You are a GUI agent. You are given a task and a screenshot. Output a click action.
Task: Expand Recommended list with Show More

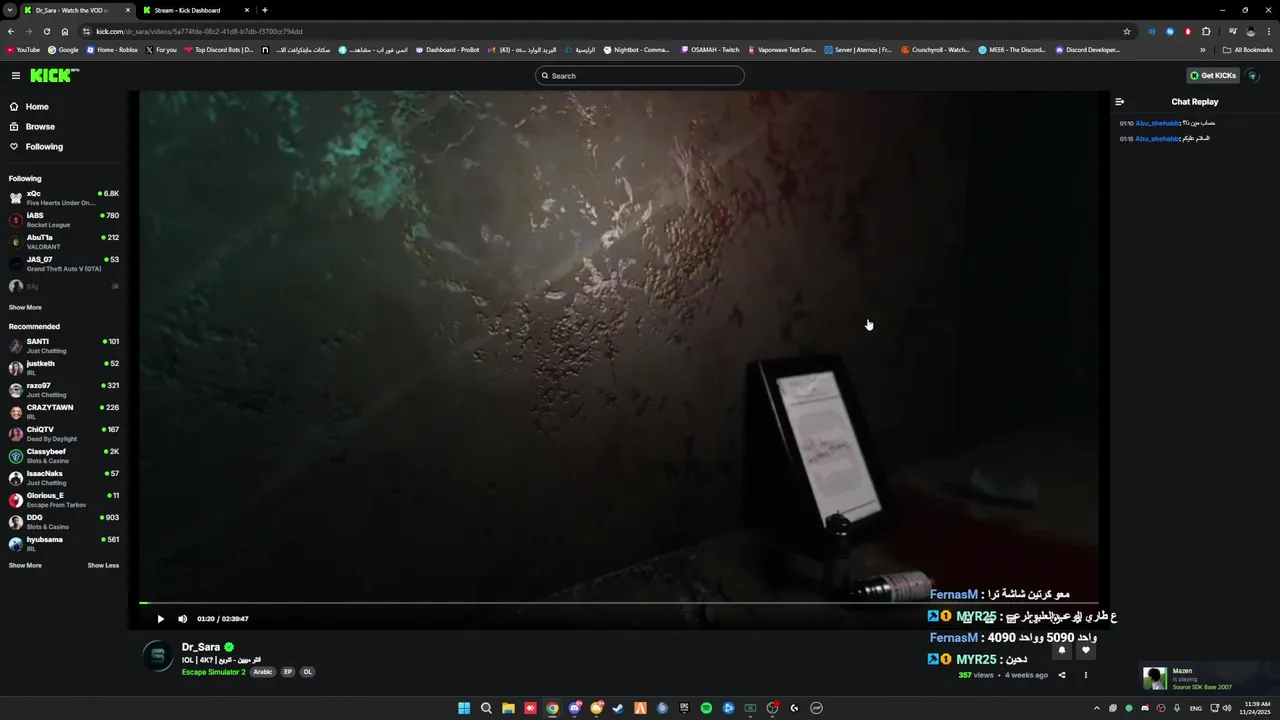click(x=25, y=566)
